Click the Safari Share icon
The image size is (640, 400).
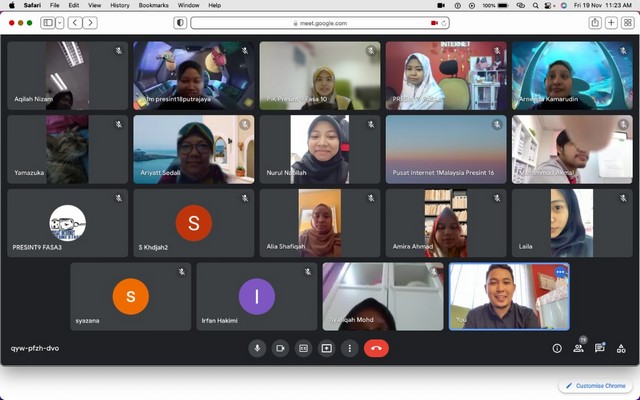click(595, 22)
